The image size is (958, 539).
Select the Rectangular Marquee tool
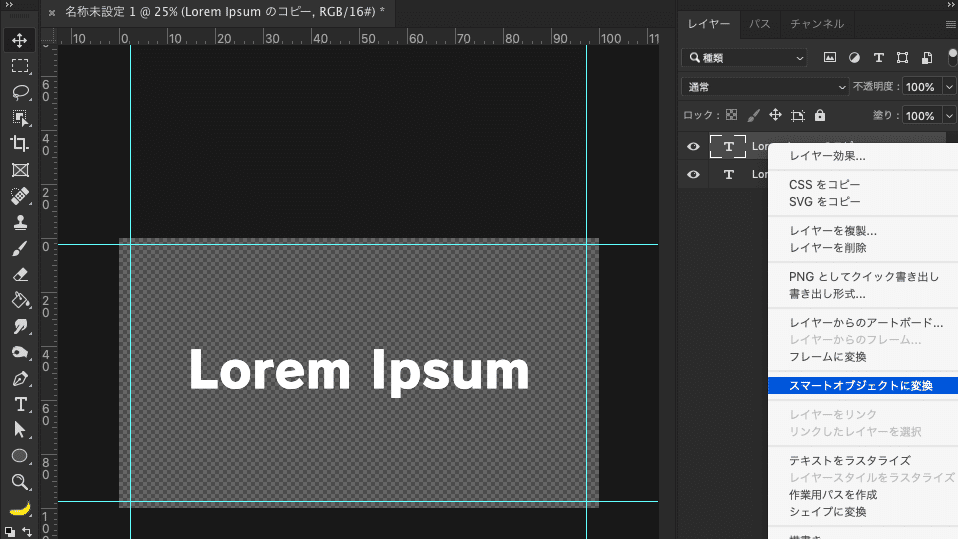click(20, 66)
